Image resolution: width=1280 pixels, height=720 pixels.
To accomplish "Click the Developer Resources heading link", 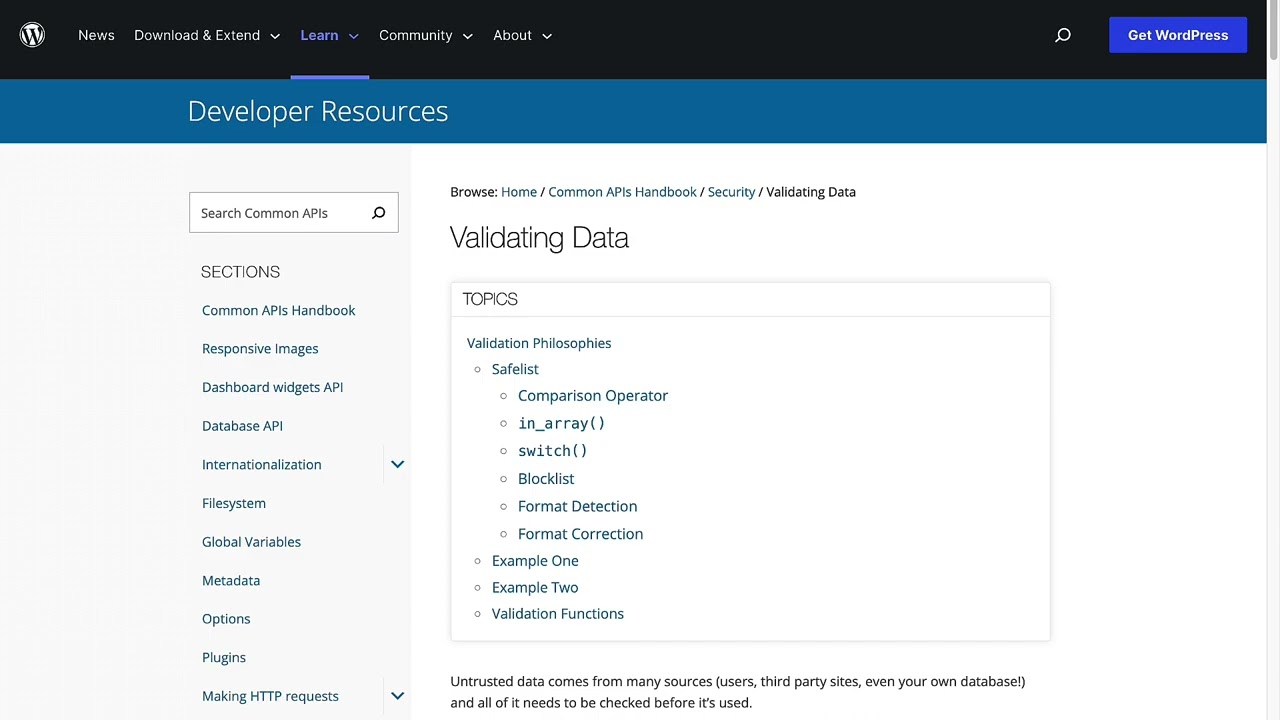I will pyautogui.click(x=317, y=111).
